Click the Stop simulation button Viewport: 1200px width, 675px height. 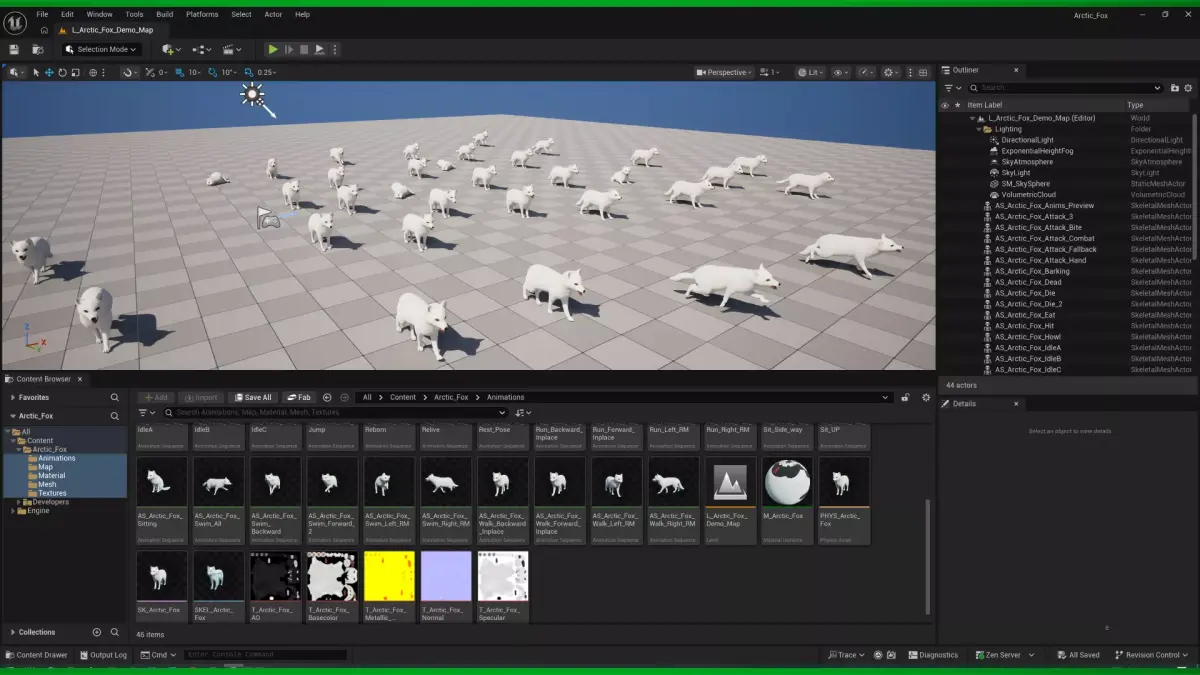pos(304,49)
